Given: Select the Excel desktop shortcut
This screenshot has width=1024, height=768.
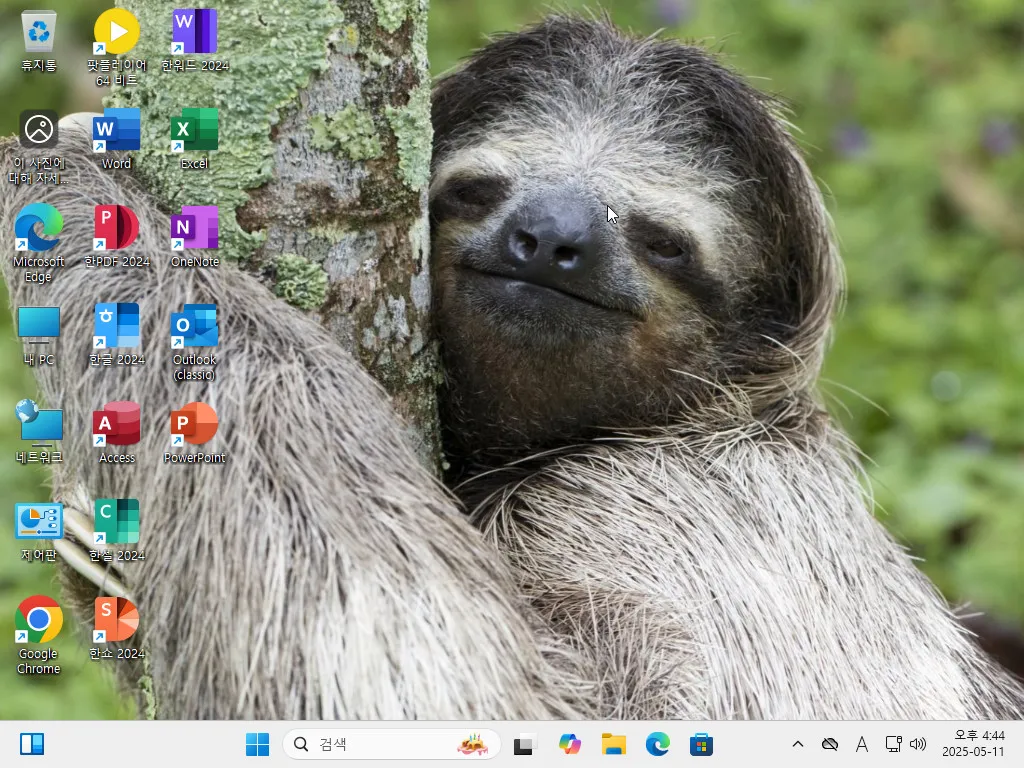Looking at the screenshot, I should click(194, 131).
